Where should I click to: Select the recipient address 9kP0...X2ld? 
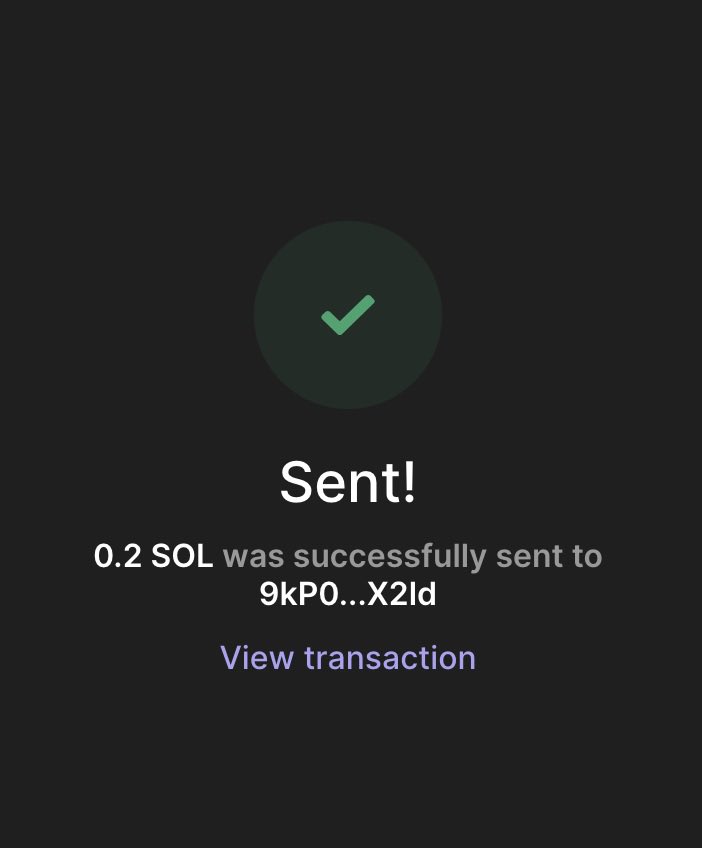(x=348, y=594)
